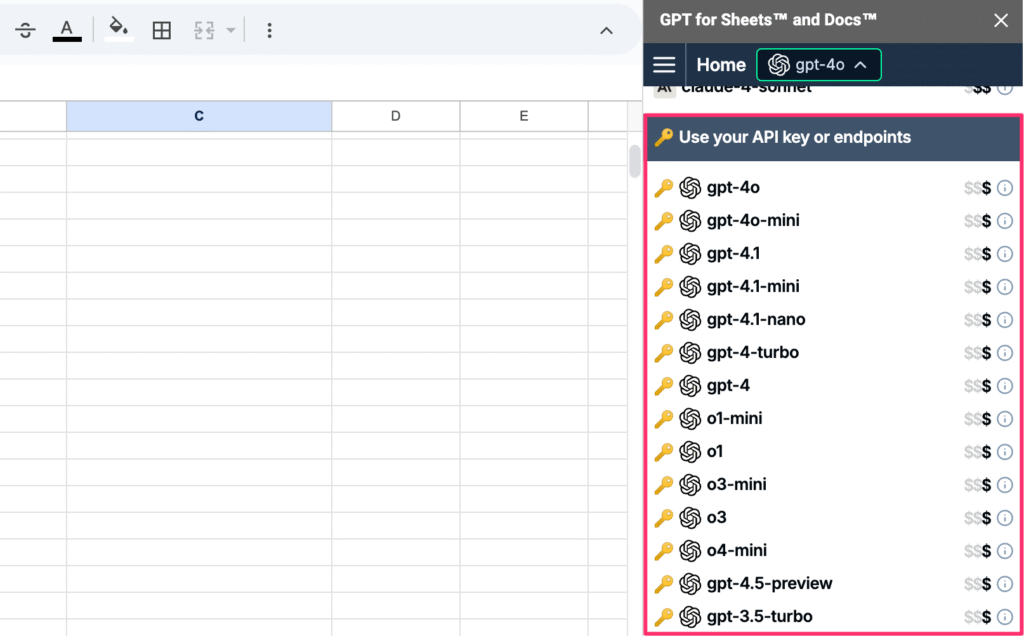The image size is (1024, 636).
Task: Open the fill color paint bucket
Action: [119, 30]
